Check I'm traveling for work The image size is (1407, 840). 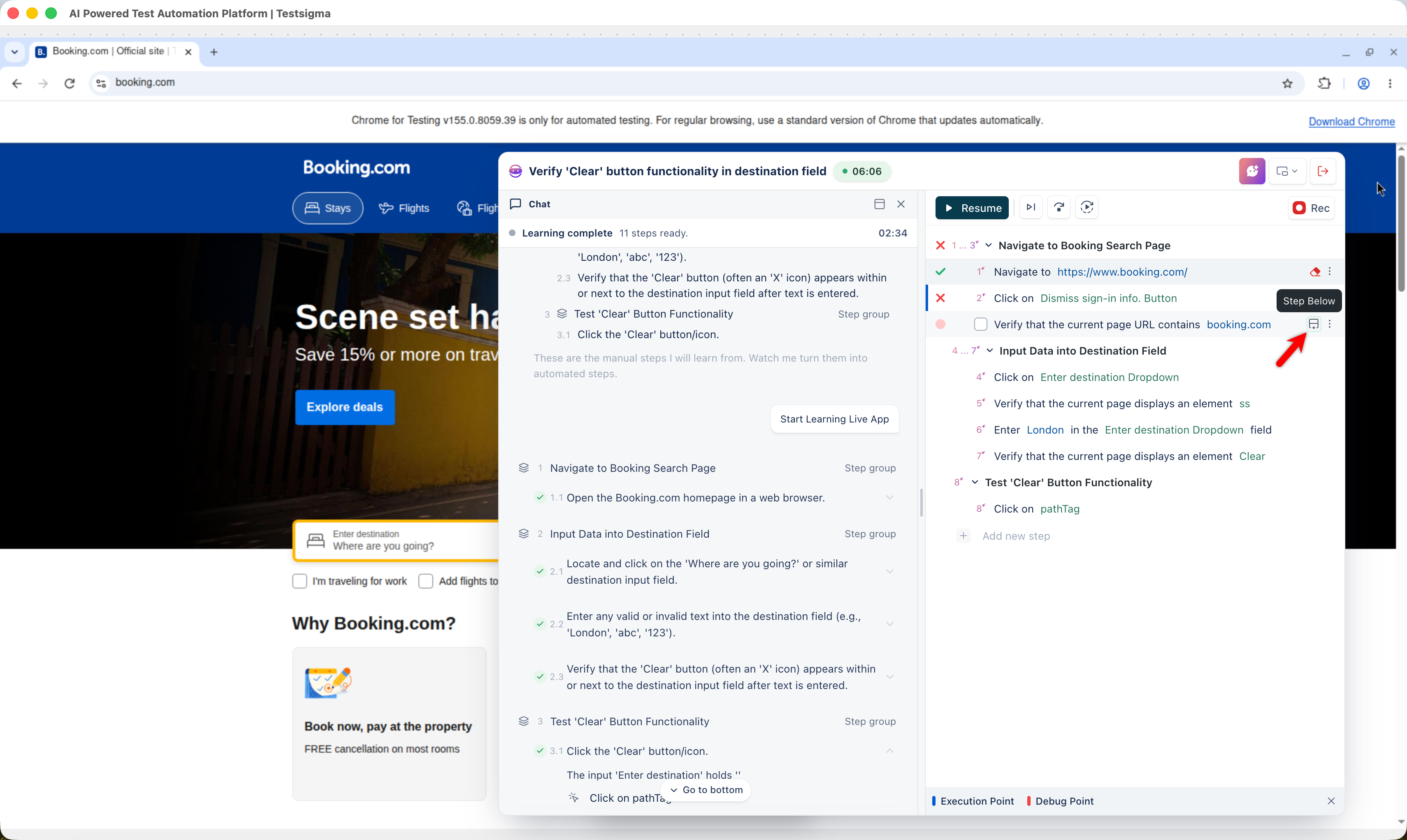click(300, 581)
